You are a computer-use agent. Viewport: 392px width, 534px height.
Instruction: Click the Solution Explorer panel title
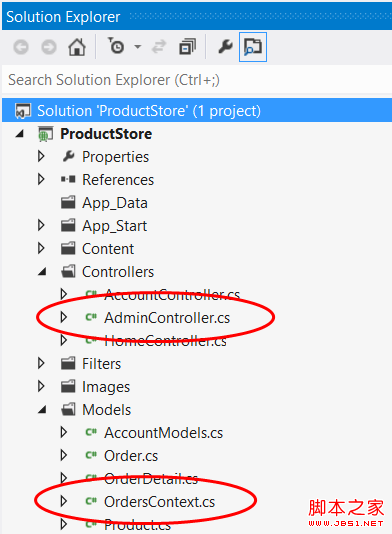[x=63, y=17]
